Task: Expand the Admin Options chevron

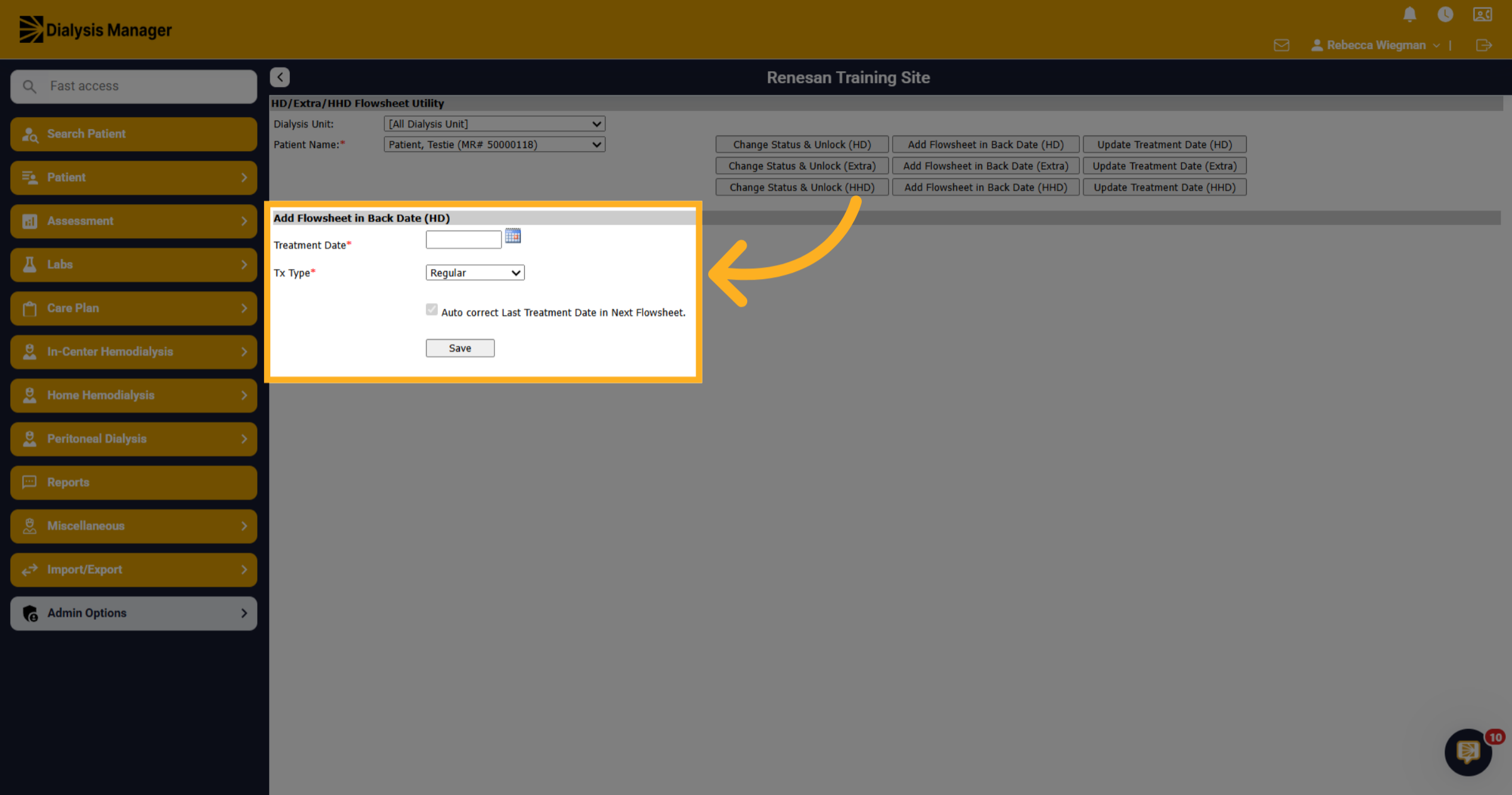Action: pos(244,613)
